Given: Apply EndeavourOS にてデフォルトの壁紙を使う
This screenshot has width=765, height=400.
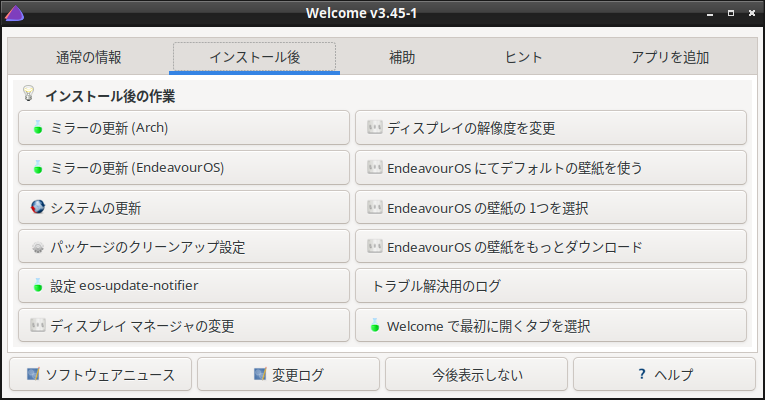Looking at the screenshot, I should pyautogui.click(x=551, y=168).
